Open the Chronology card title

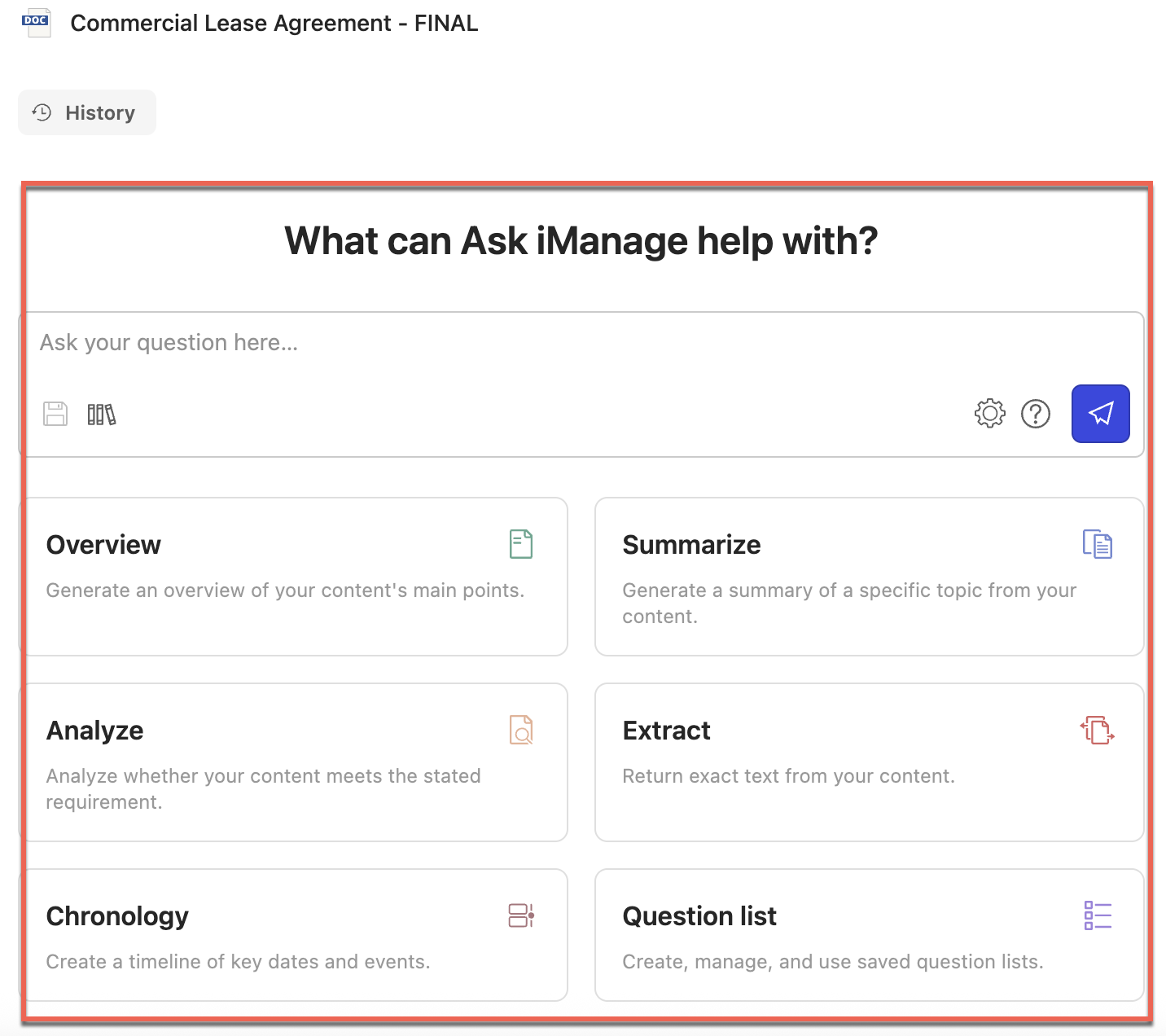117,916
